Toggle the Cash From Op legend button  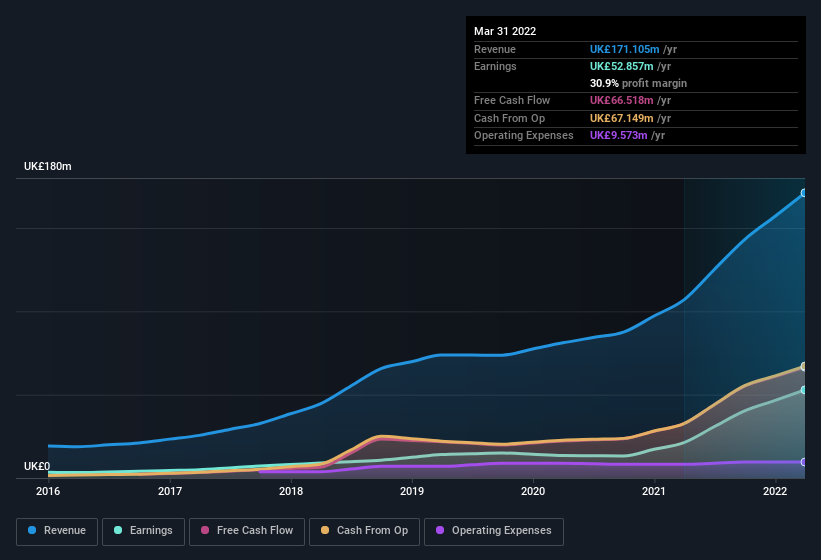pyautogui.click(x=364, y=531)
